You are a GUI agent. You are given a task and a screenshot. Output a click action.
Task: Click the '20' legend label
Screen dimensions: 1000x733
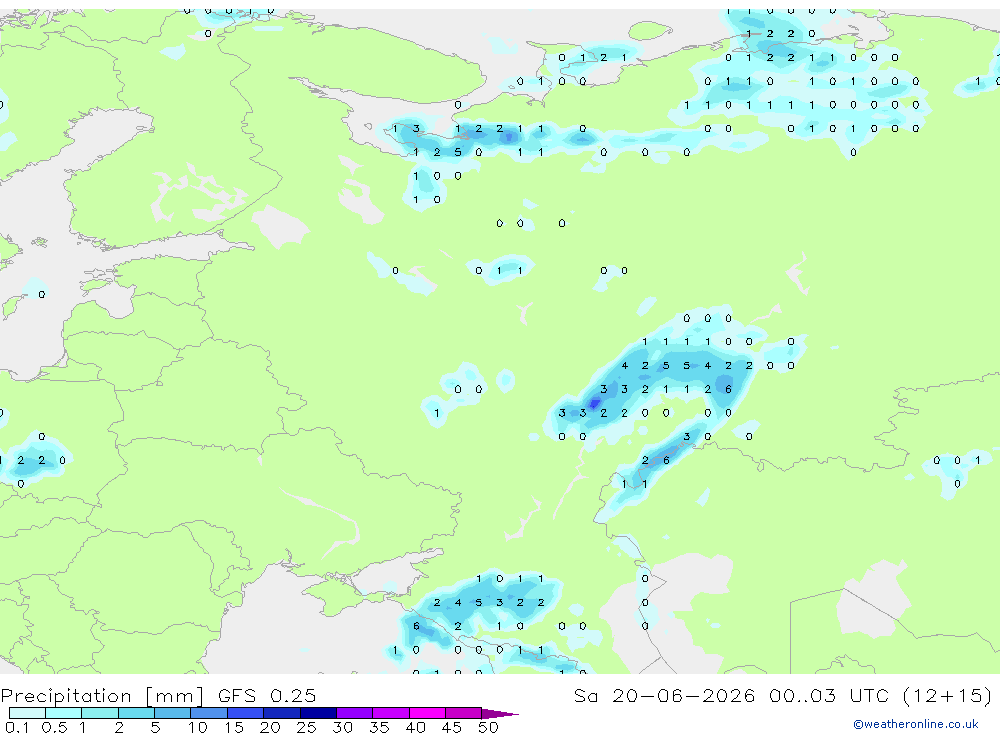pos(270,727)
